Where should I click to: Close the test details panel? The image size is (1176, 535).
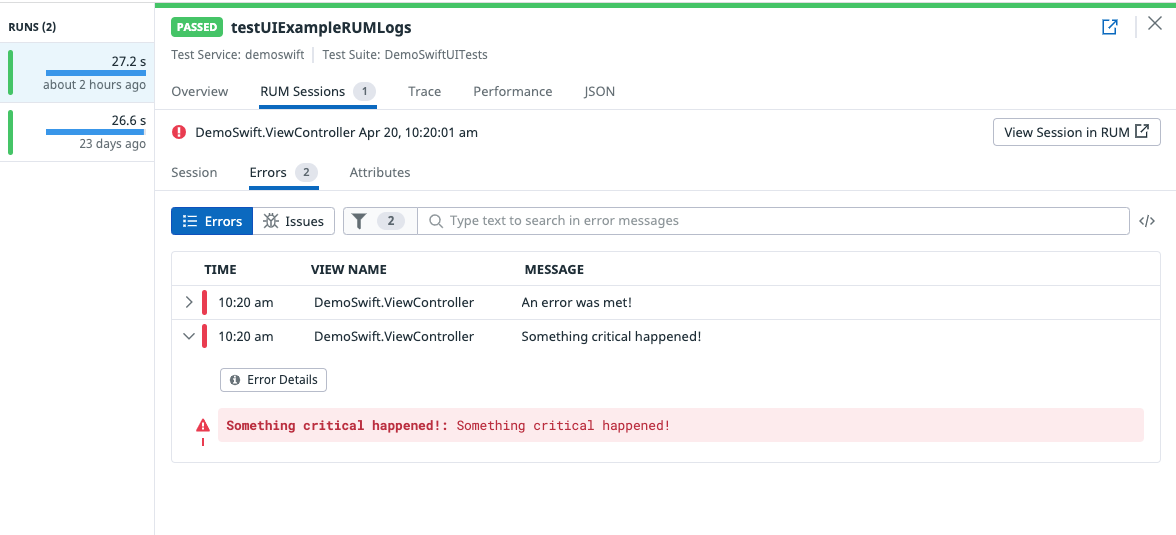point(1154,25)
